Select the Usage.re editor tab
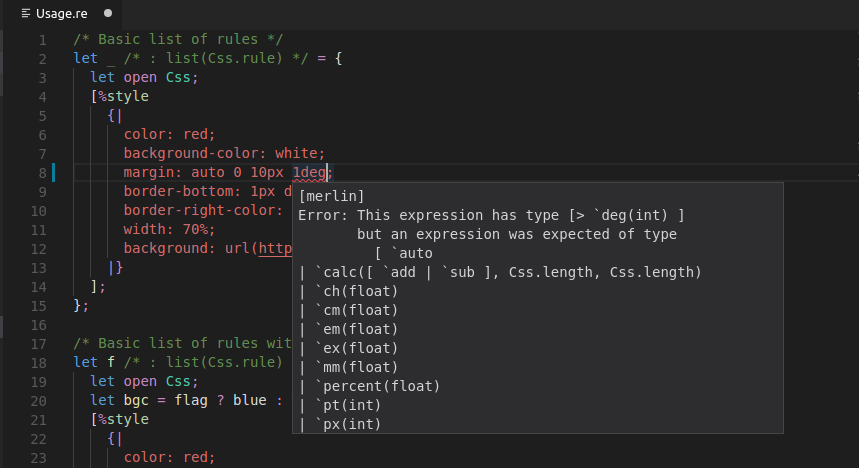This screenshot has height=468, width=859. (63, 14)
